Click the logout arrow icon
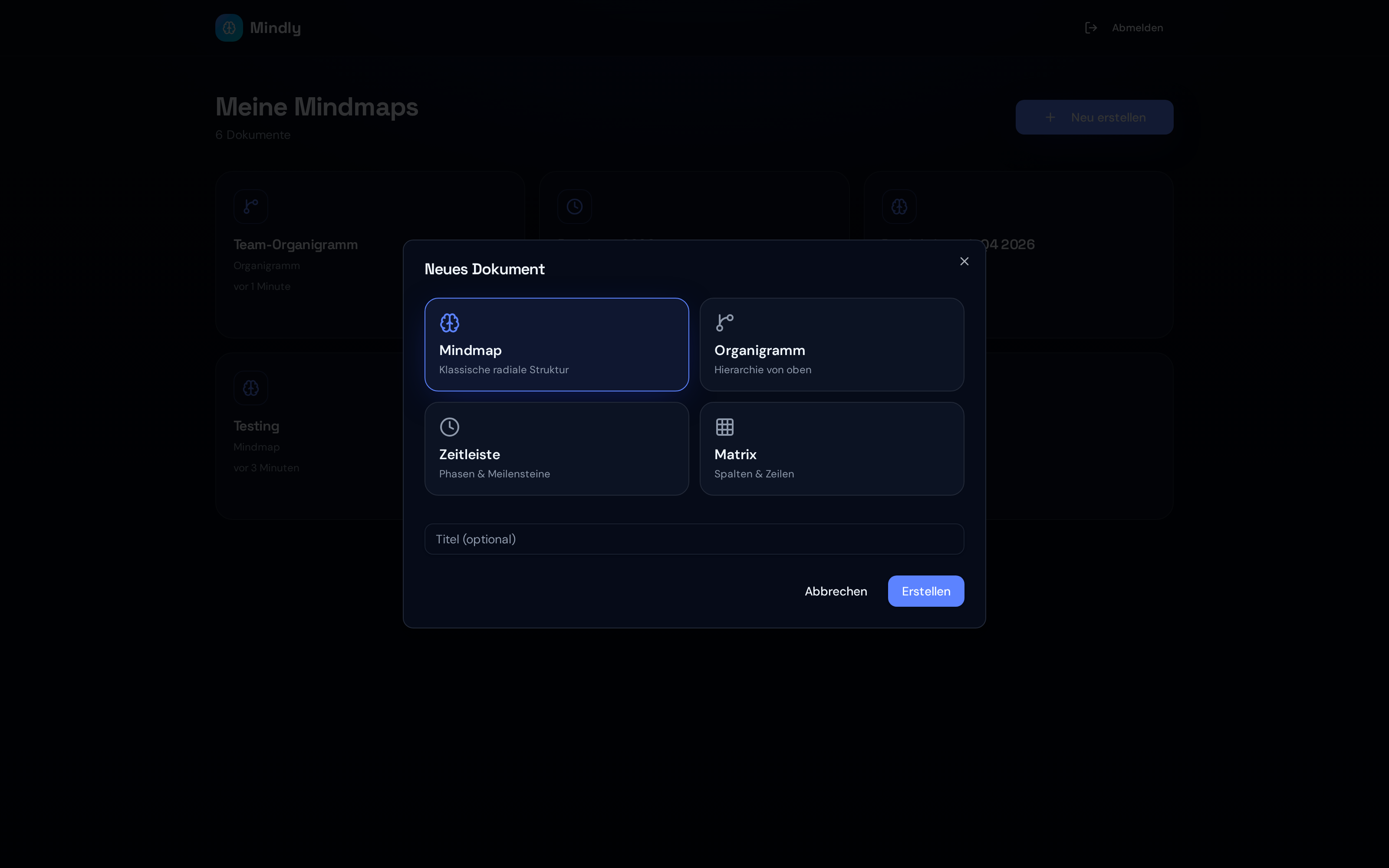 click(x=1091, y=27)
